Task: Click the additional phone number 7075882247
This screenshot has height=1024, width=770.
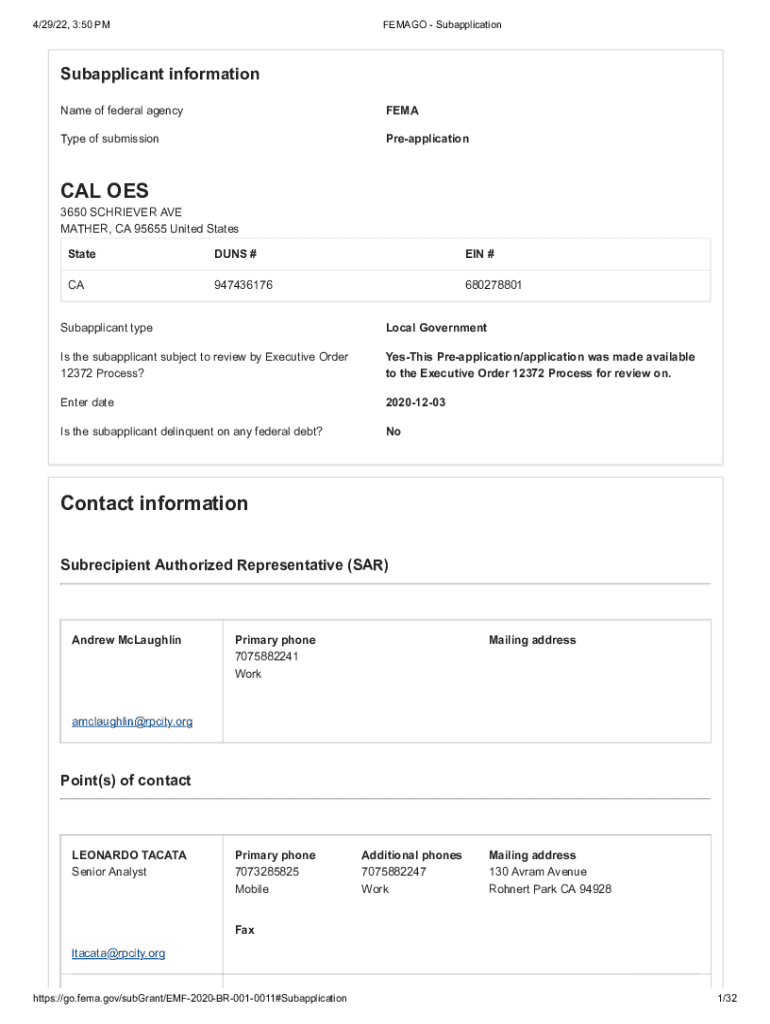Action: 393,872
